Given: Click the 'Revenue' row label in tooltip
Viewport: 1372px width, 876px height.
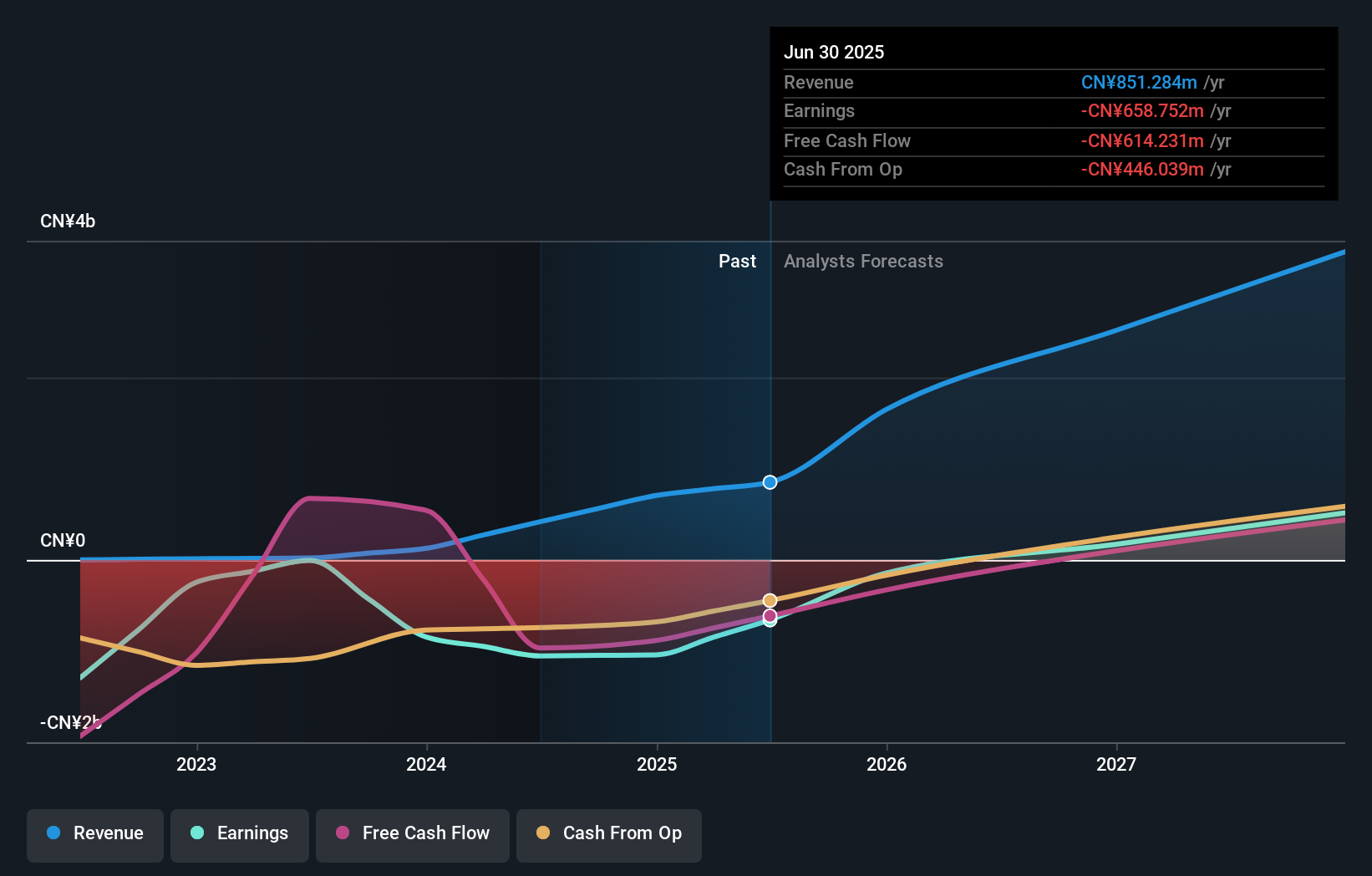Looking at the screenshot, I should [x=819, y=83].
